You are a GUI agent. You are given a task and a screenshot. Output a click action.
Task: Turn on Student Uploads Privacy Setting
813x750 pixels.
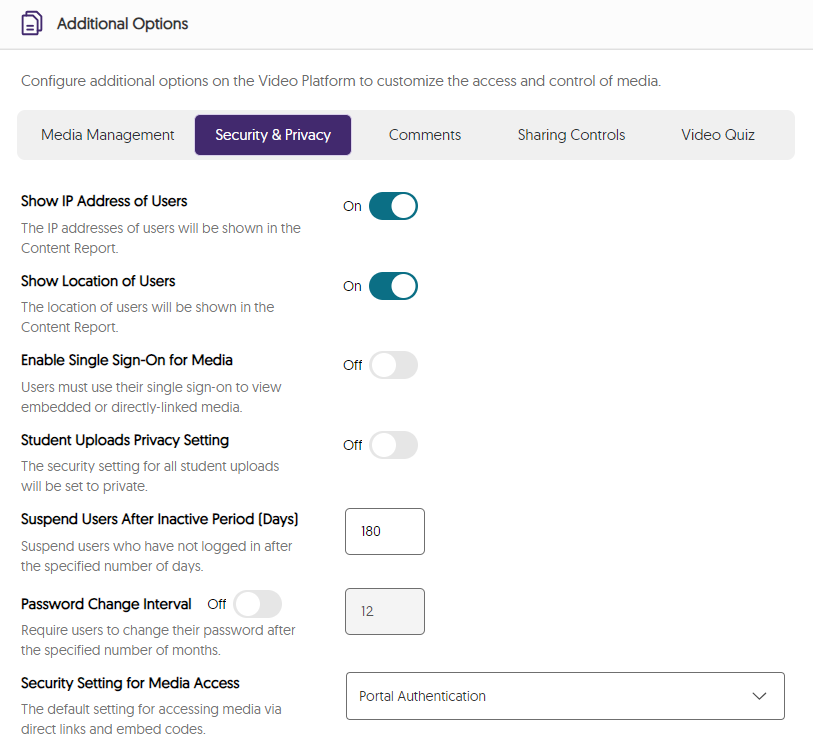coord(393,445)
